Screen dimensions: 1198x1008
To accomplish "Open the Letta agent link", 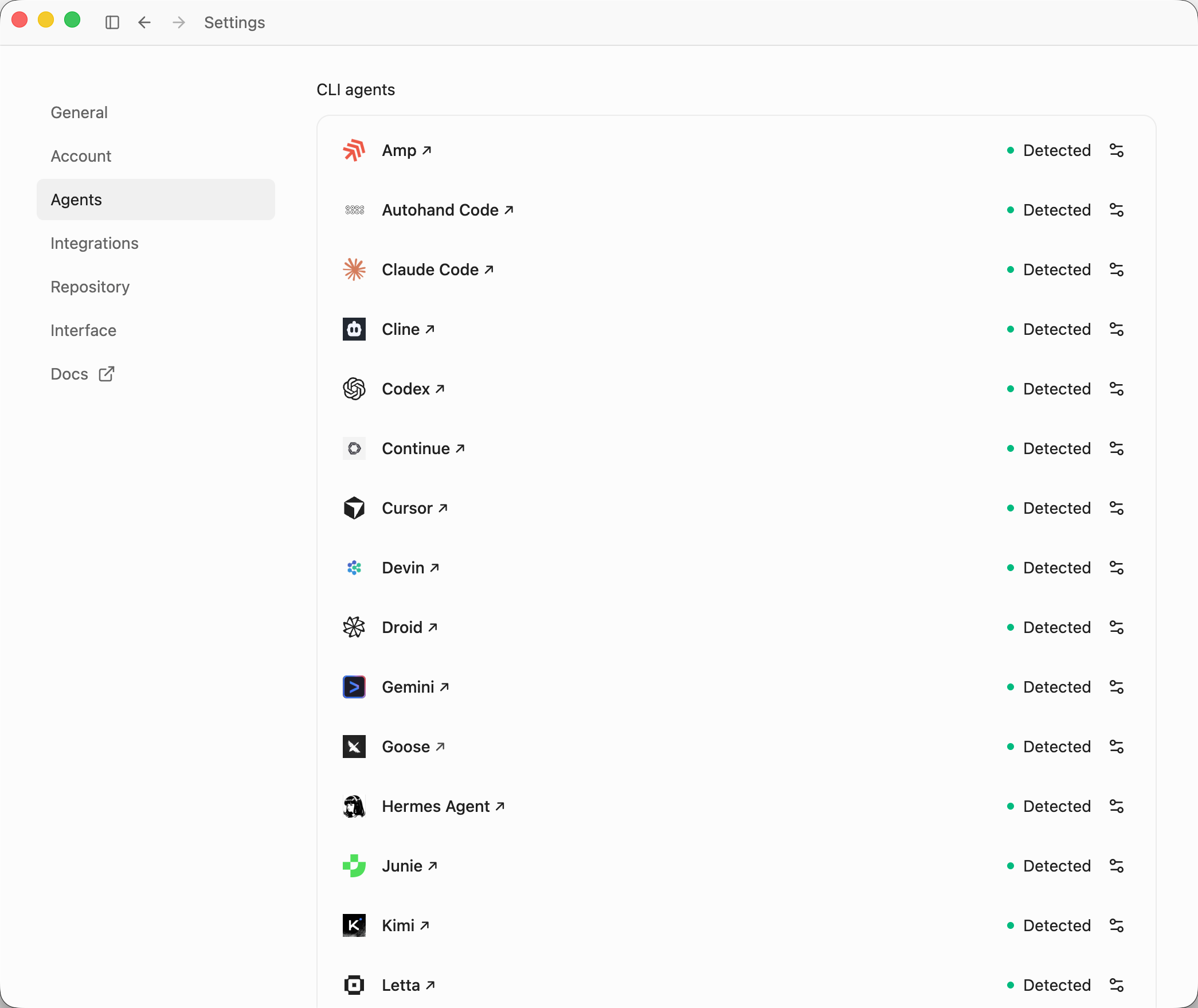I will click(409, 985).
